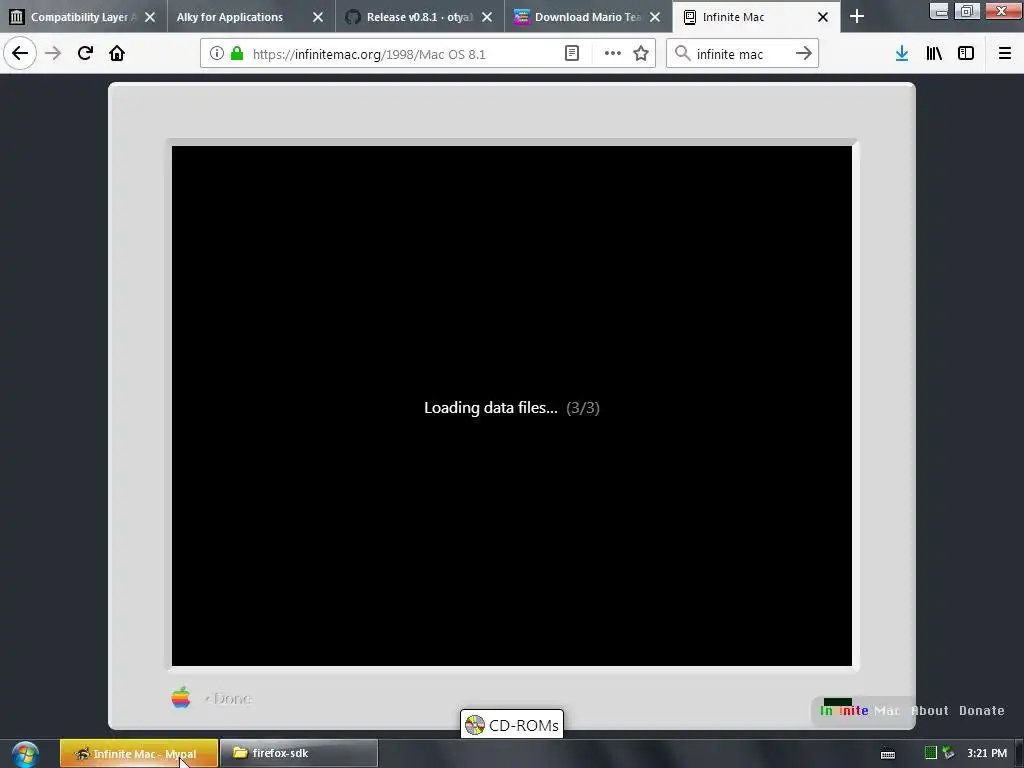Open the About link
The height and width of the screenshot is (768, 1024).
click(x=930, y=711)
